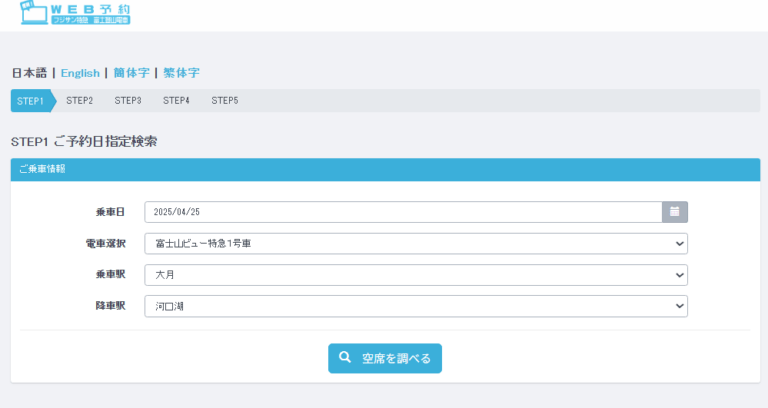The height and width of the screenshot is (408, 768).
Task: Click the date field showing 2025/04/25
Action: (402, 212)
